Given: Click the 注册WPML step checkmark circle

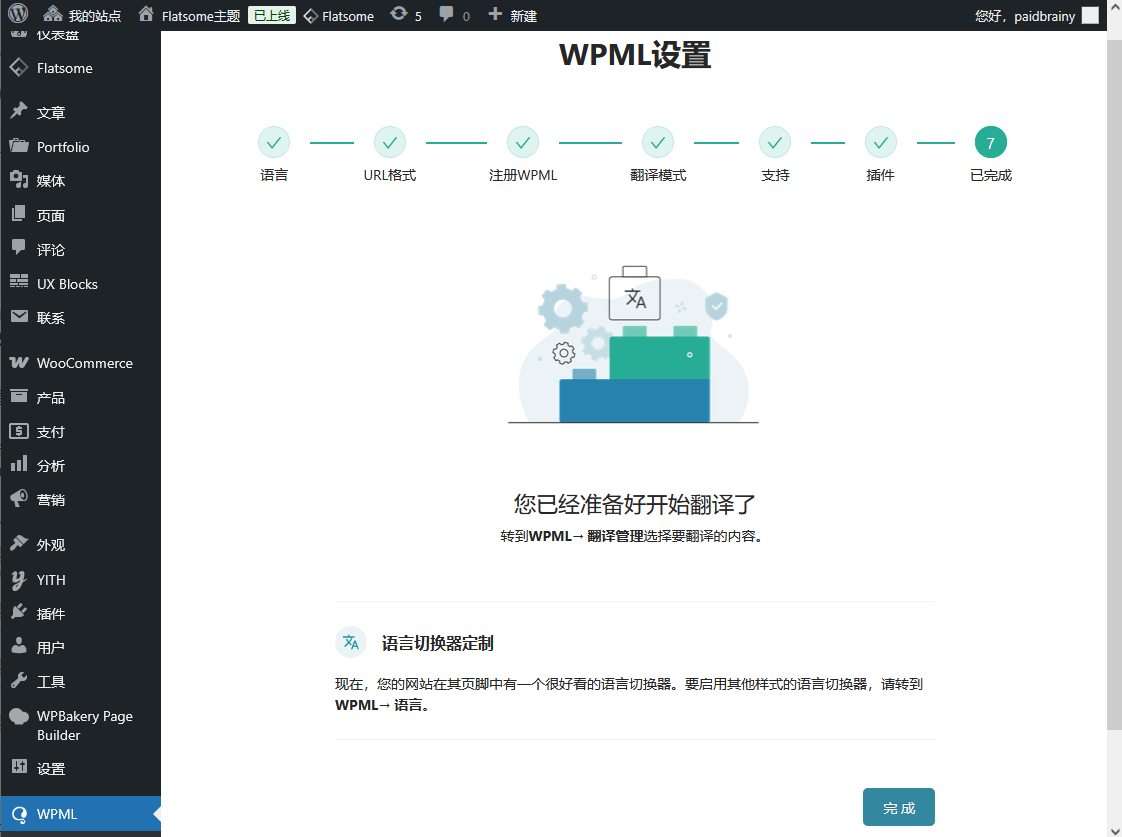Looking at the screenshot, I should (x=523, y=142).
